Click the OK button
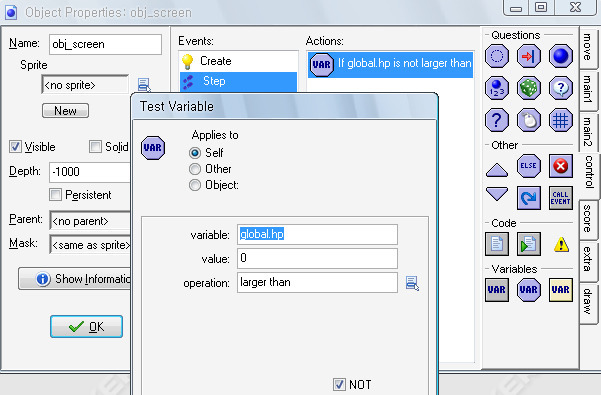This screenshot has width=601, height=395. (87, 326)
